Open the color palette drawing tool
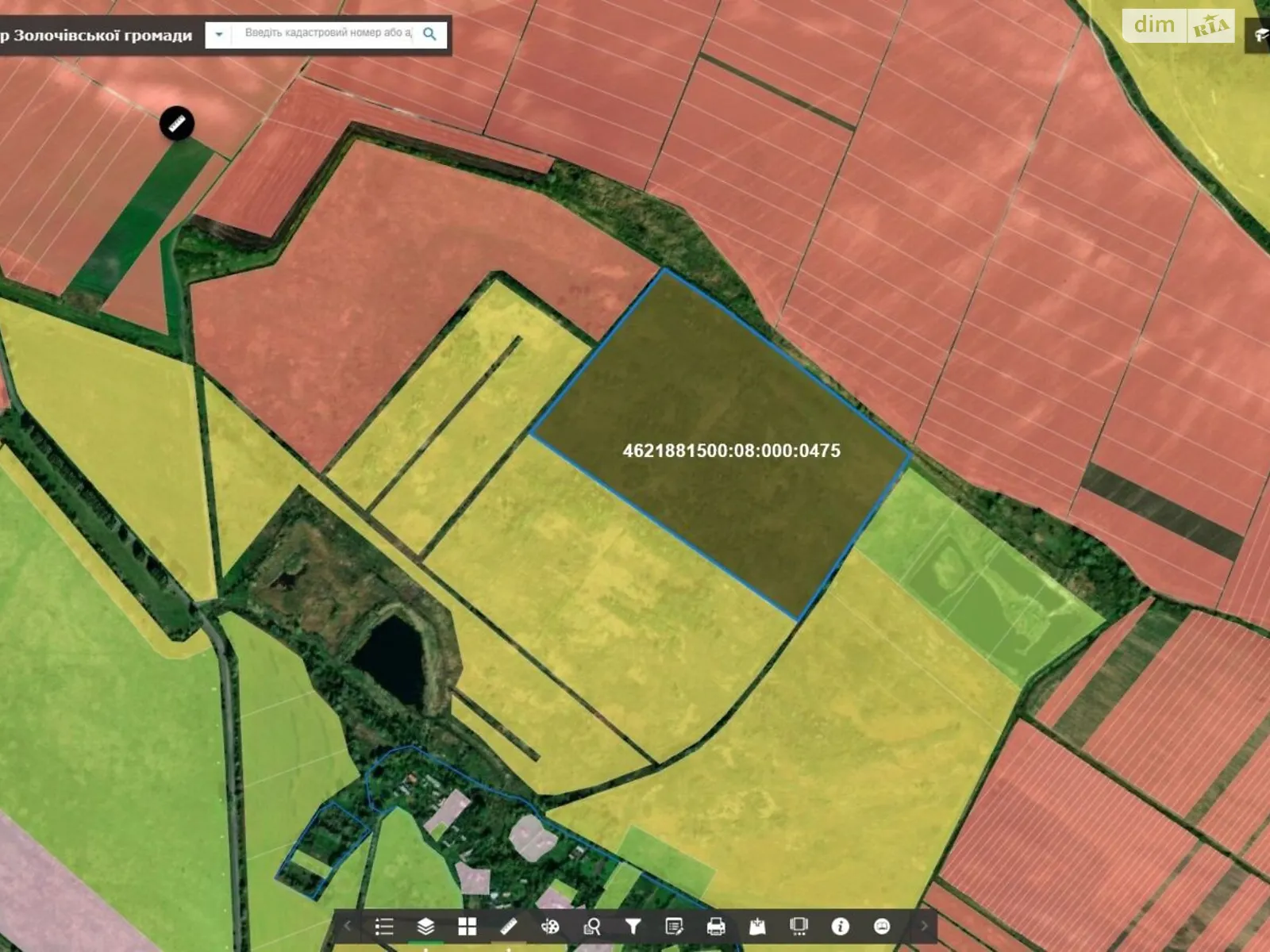The height and width of the screenshot is (952, 1270). click(x=550, y=927)
